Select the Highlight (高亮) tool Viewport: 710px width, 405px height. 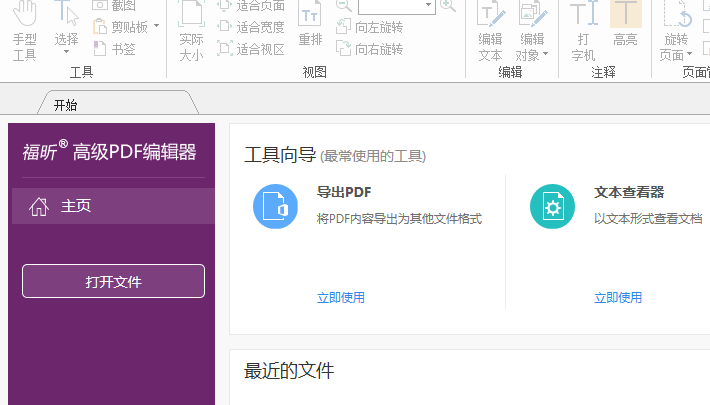coord(625,24)
